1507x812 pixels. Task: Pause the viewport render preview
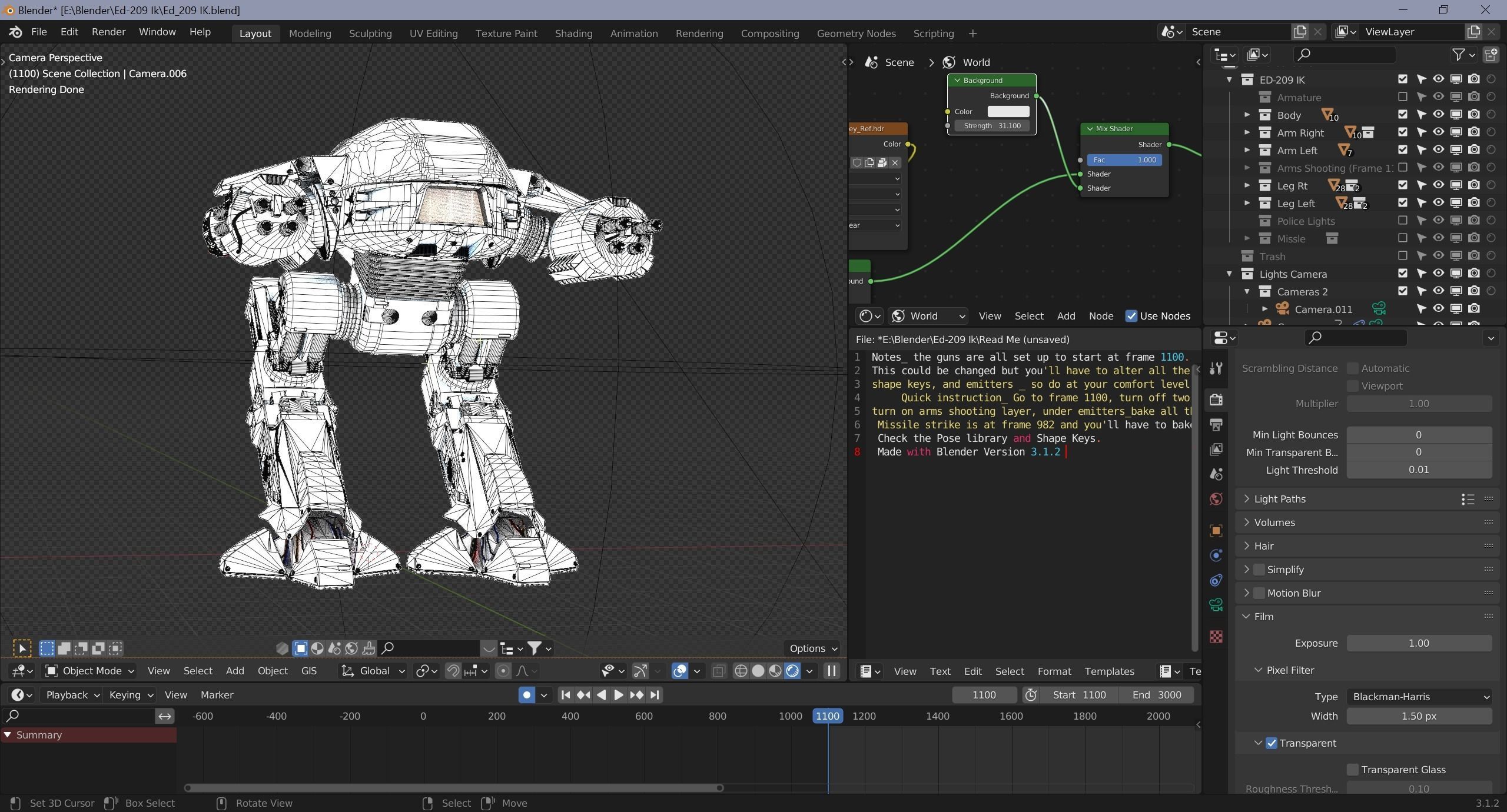pos(831,671)
